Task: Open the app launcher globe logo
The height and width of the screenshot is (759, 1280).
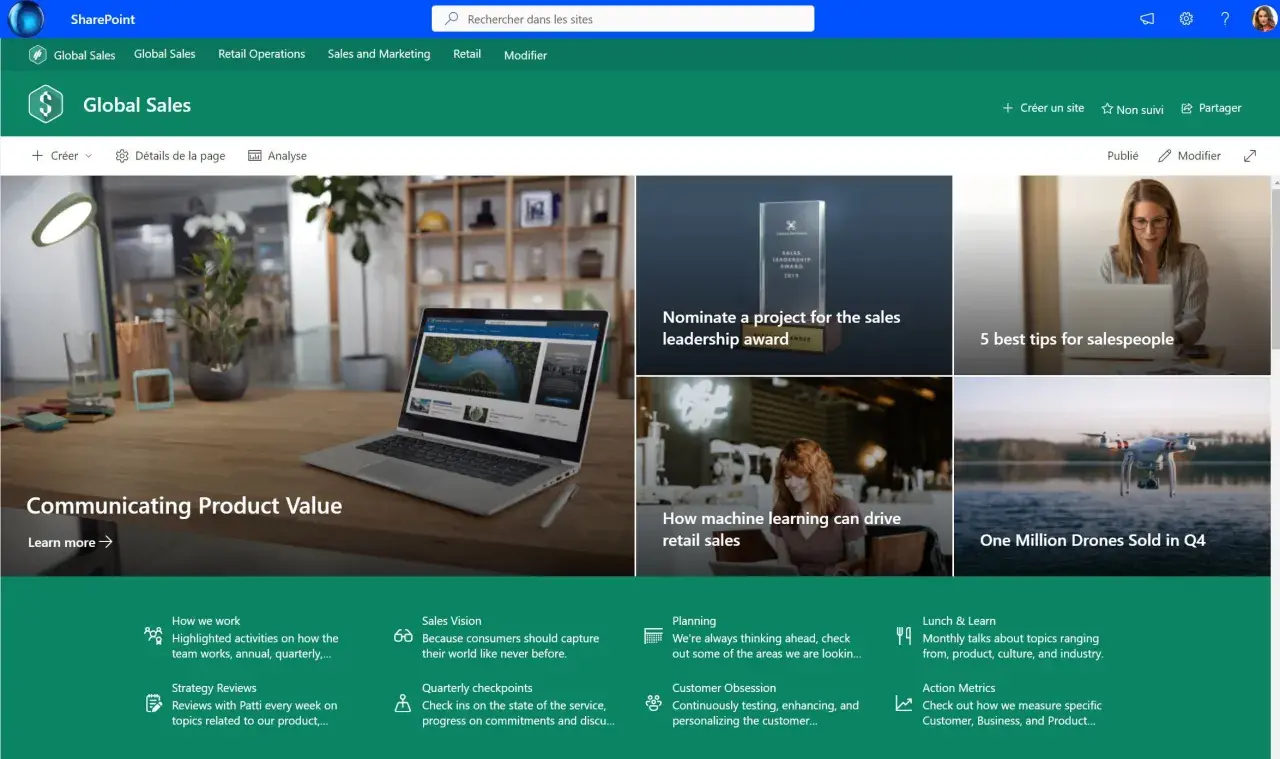Action: pyautogui.click(x=26, y=19)
